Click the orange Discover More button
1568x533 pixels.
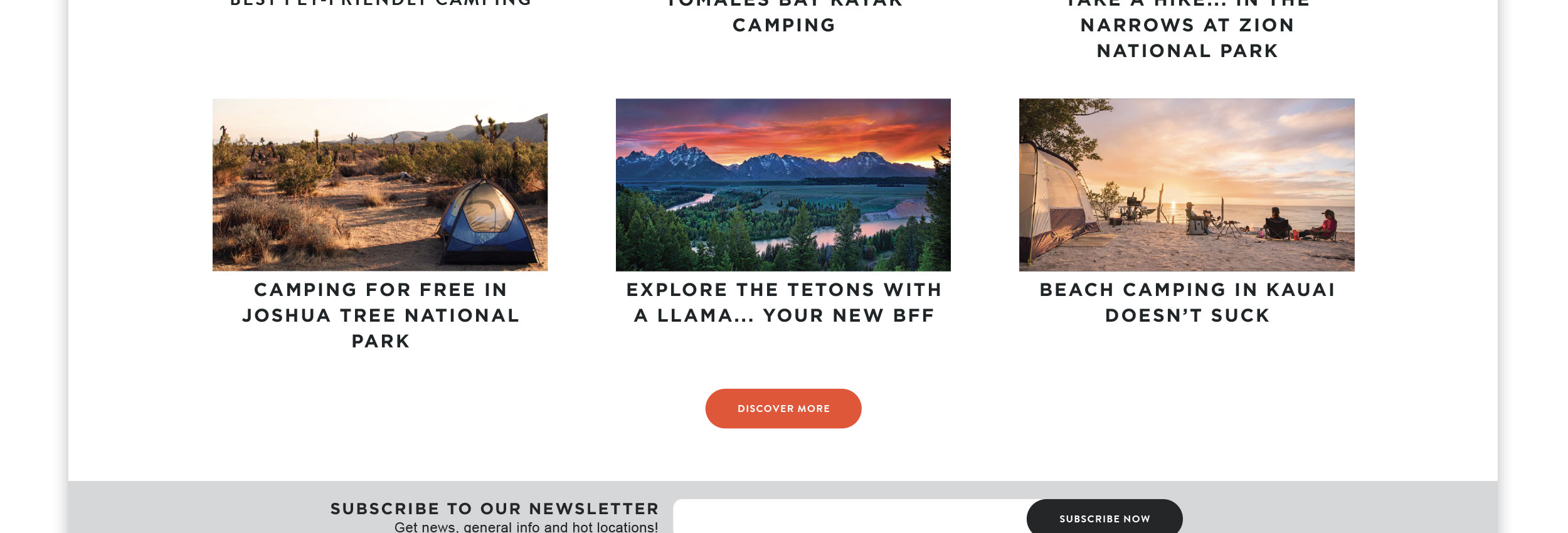click(783, 408)
